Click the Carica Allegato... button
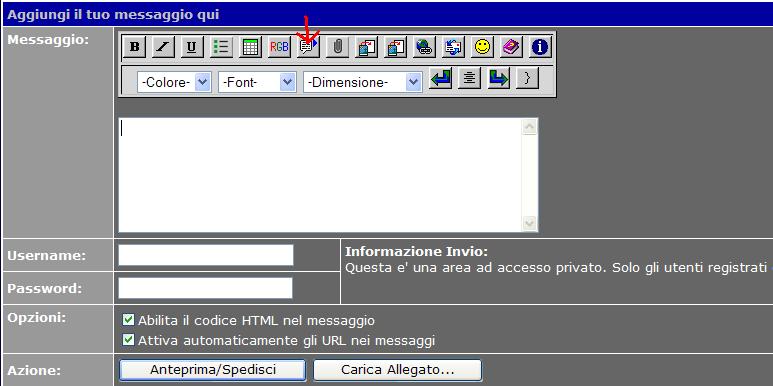Viewport: 773px width, 386px height. pos(397,370)
